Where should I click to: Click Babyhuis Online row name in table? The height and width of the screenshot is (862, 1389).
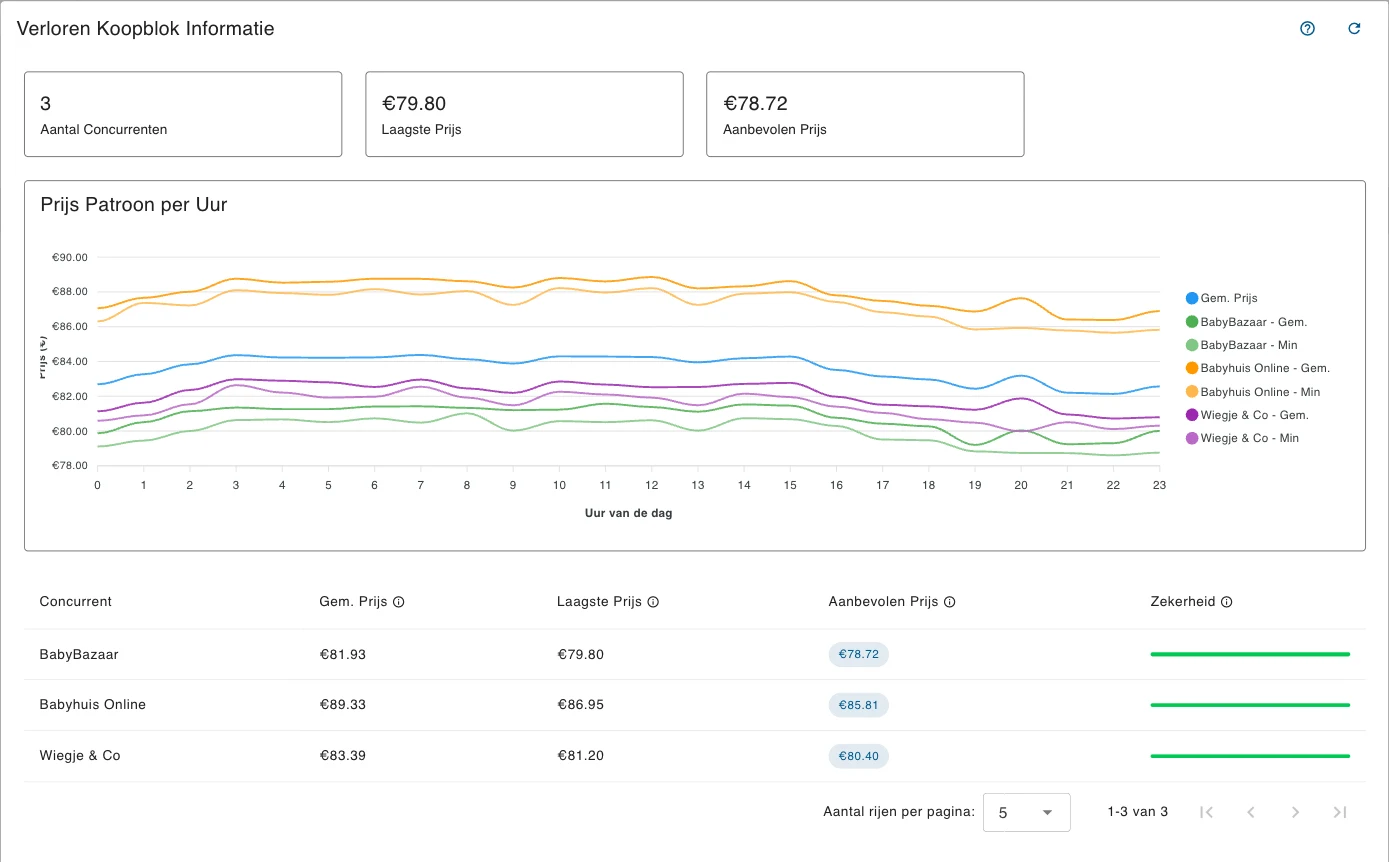pyautogui.click(x=93, y=705)
